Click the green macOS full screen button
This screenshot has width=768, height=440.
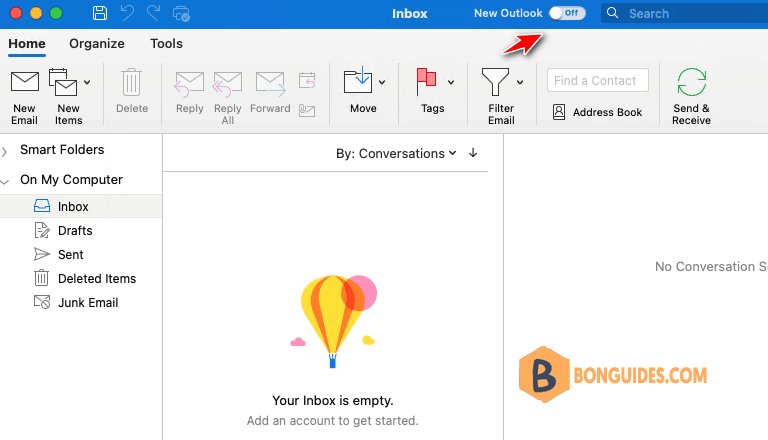pos(56,13)
